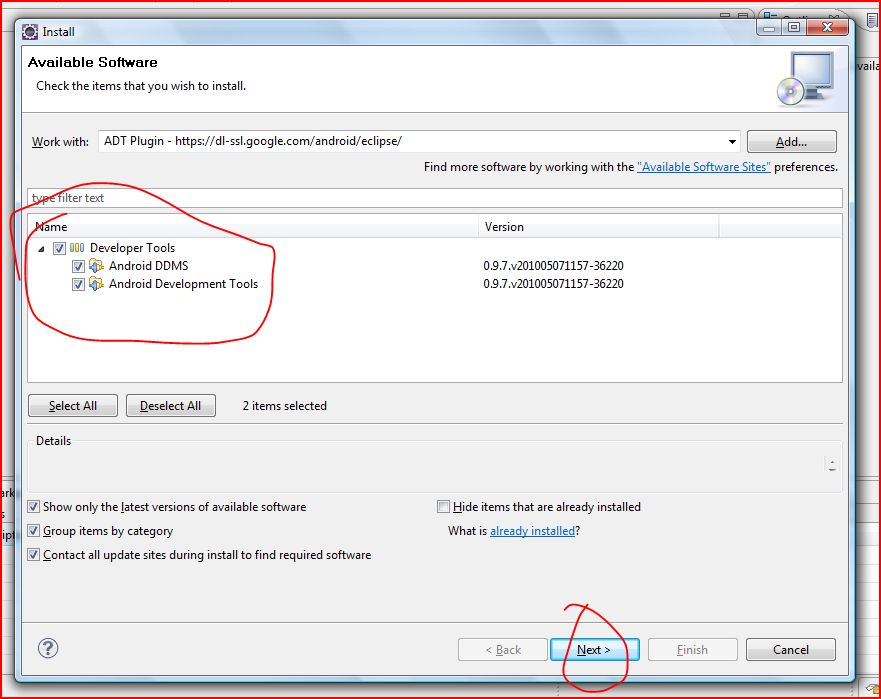Click the 2 items selected status text

(x=284, y=406)
